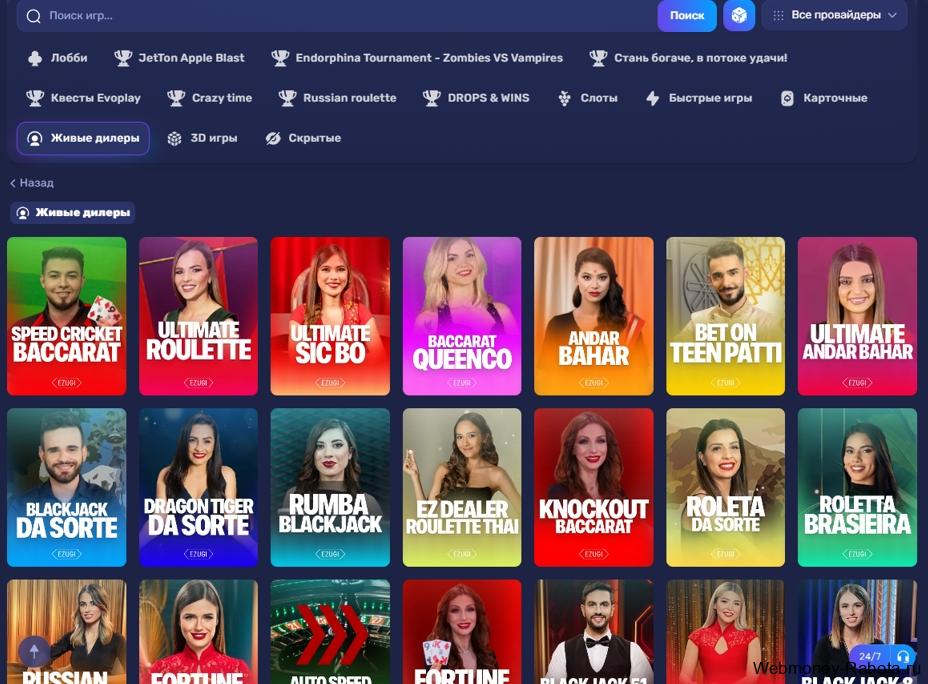
Task: Open Roleta Da Sorte game
Action: point(726,488)
